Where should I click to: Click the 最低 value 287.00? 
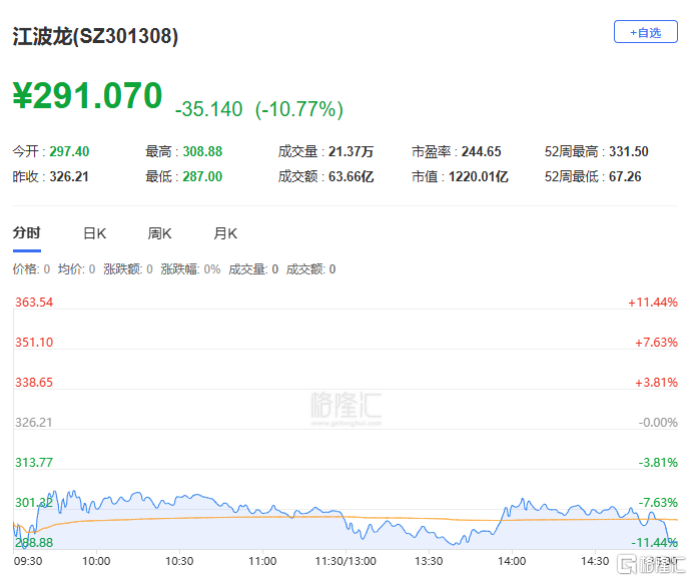203,177
